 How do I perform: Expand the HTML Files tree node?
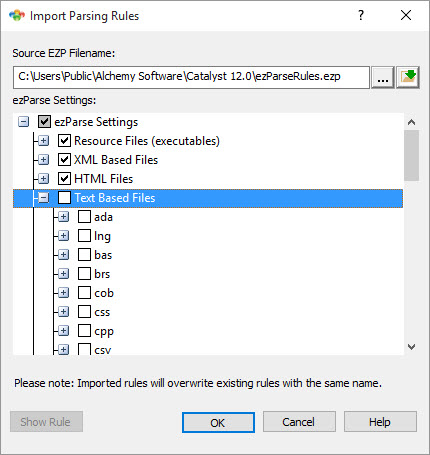pyautogui.click(x=43, y=179)
